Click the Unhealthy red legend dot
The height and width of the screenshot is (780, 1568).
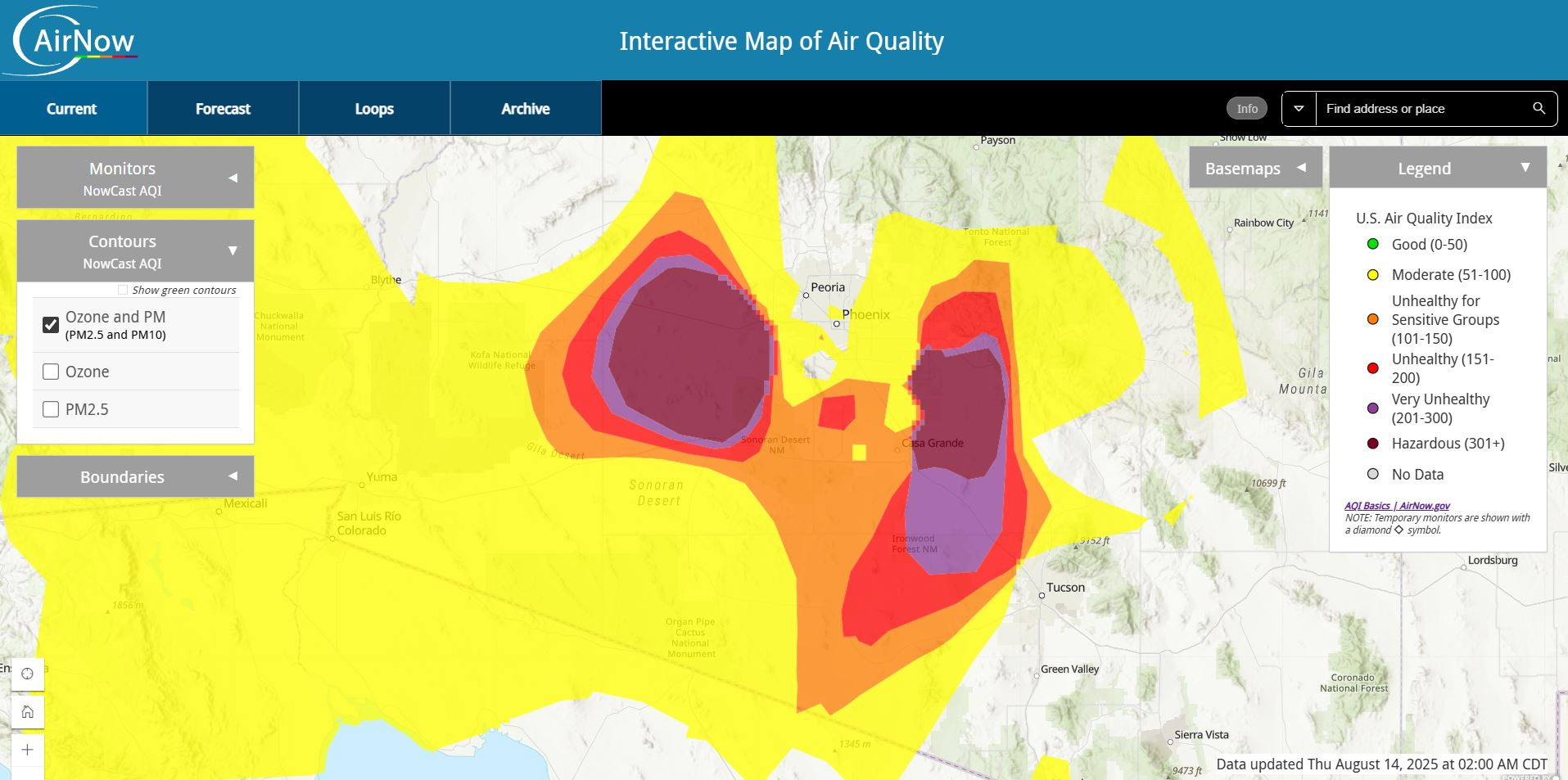[x=1373, y=368]
